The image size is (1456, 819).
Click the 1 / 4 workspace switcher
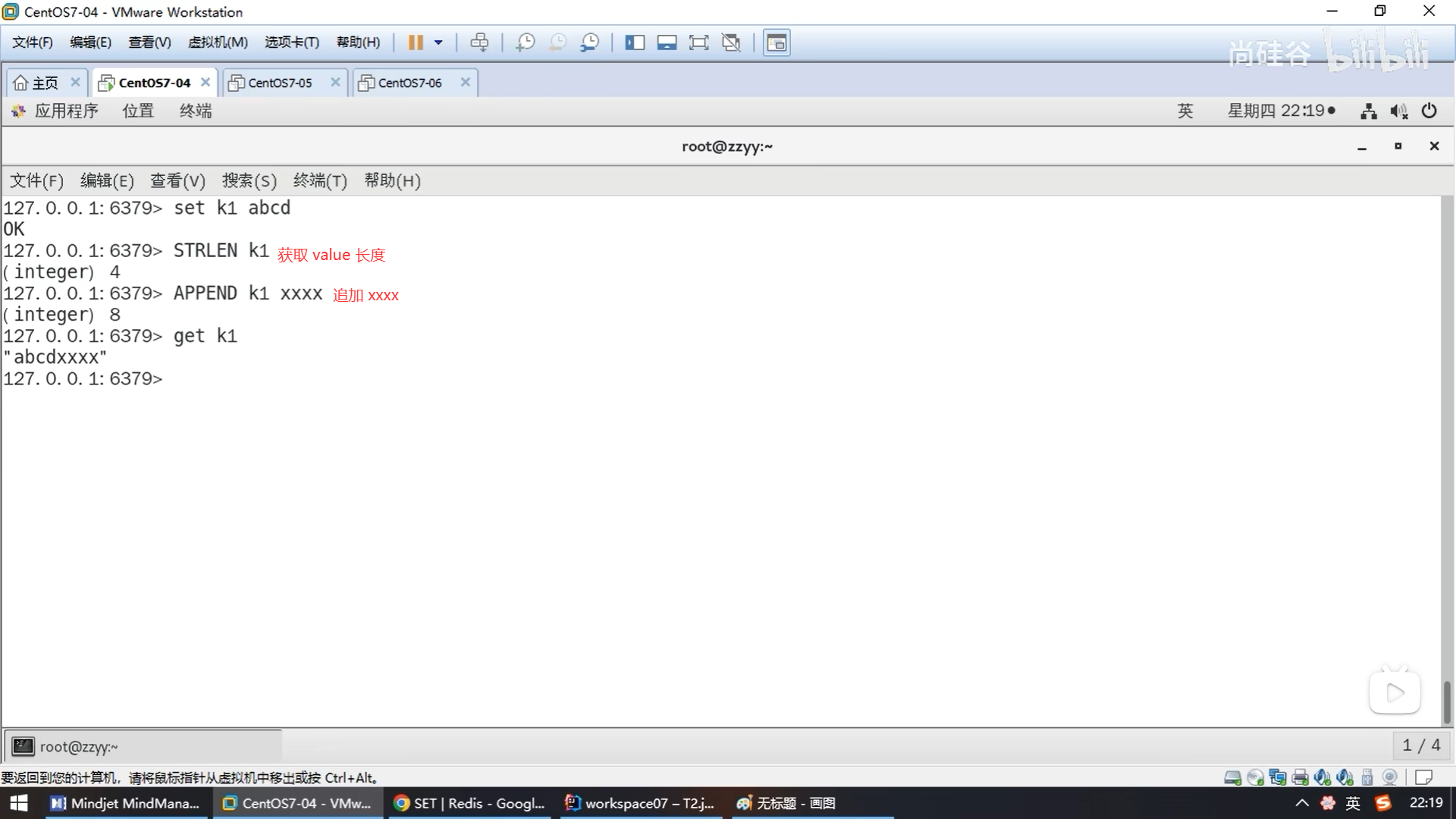(1421, 745)
